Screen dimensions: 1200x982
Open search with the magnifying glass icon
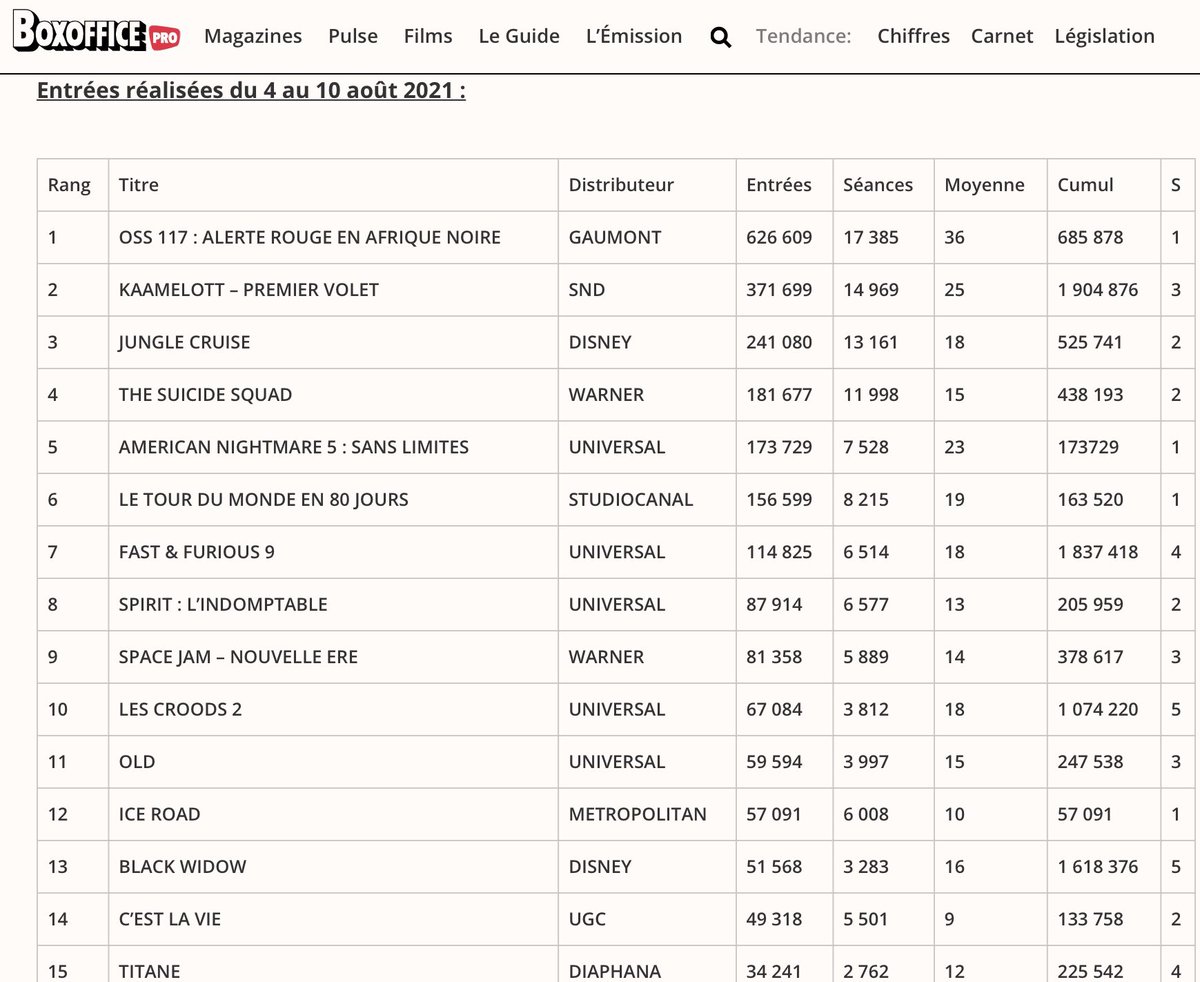(721, 37)
